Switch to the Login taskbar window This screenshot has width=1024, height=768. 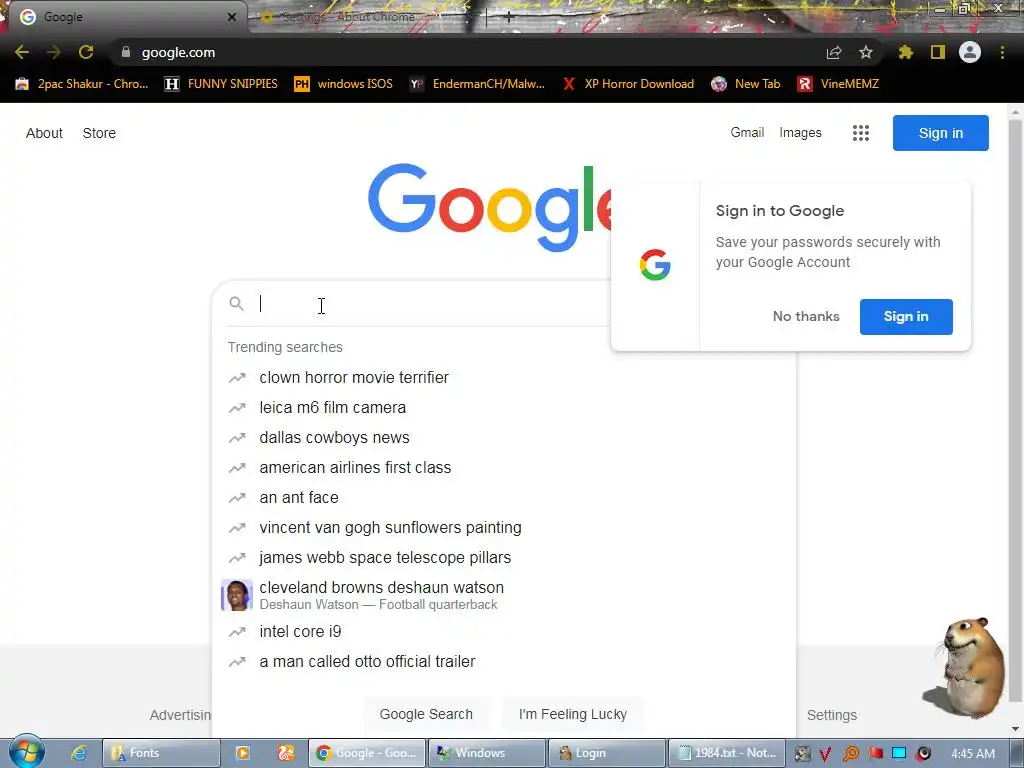pos(607,753)
